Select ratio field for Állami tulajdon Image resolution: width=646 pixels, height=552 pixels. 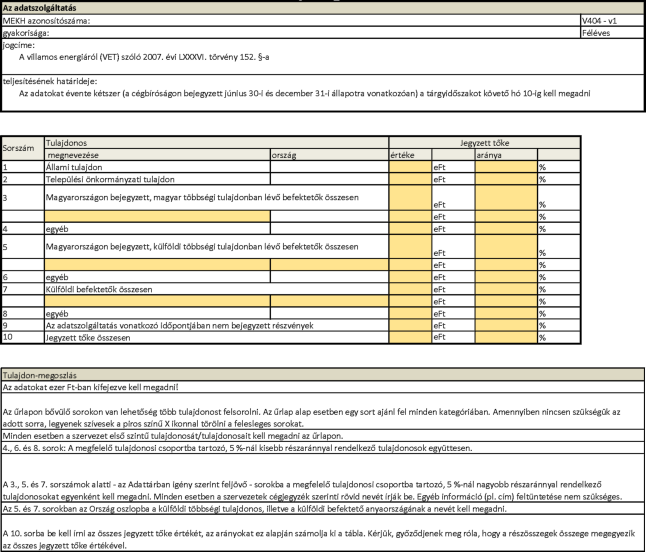506,167
